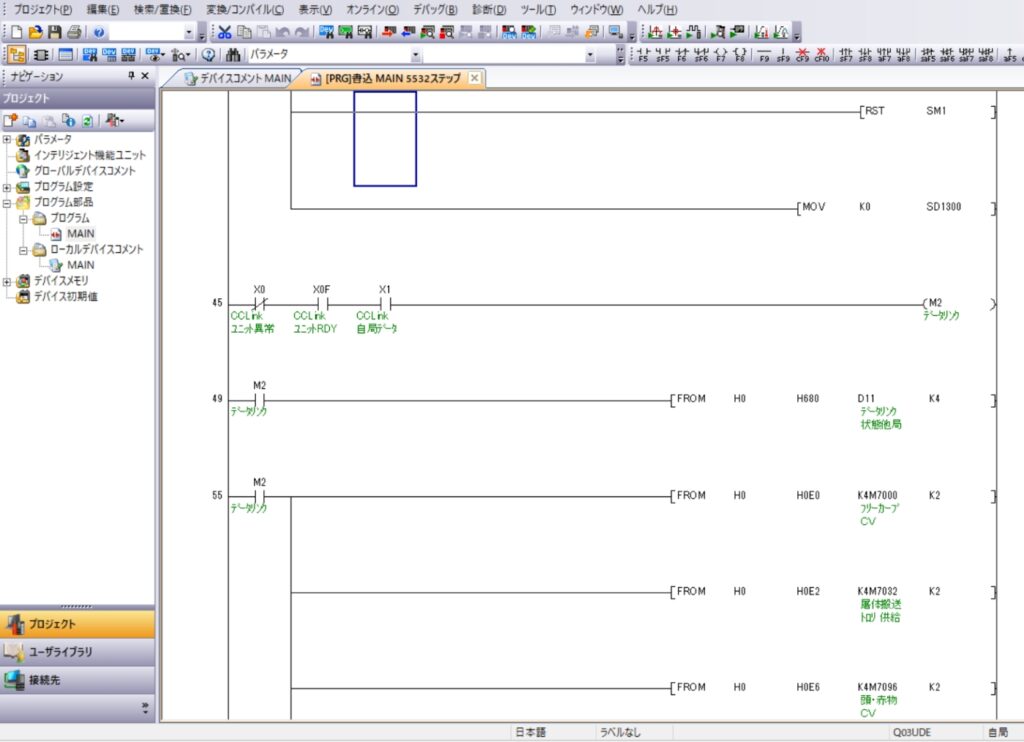
Task: Click the Open project folder icon
Action: pyautogui.click(x=35, y=32)
